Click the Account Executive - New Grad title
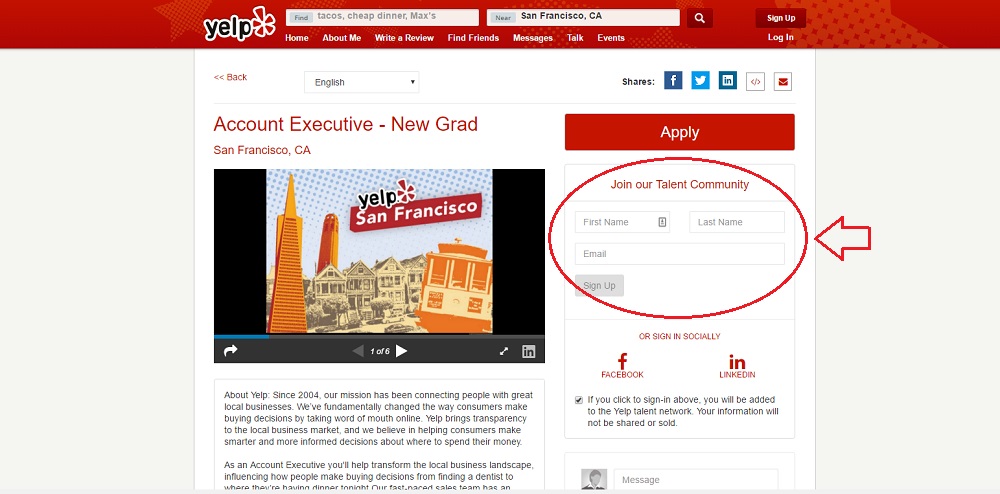 [x=346, y=124]
